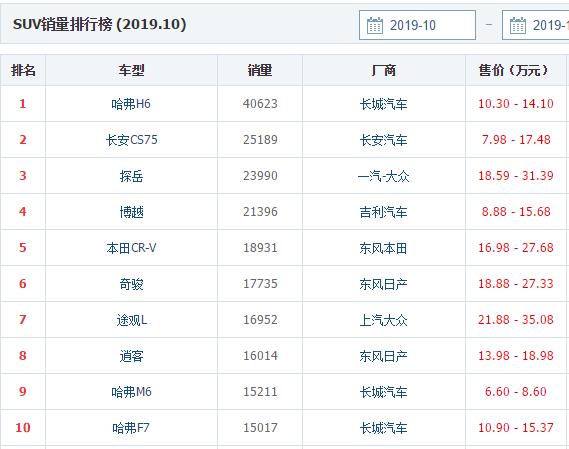Select sales figure 15017
Viewport: 569px width, 449px height.
click(x=260, y=428)
